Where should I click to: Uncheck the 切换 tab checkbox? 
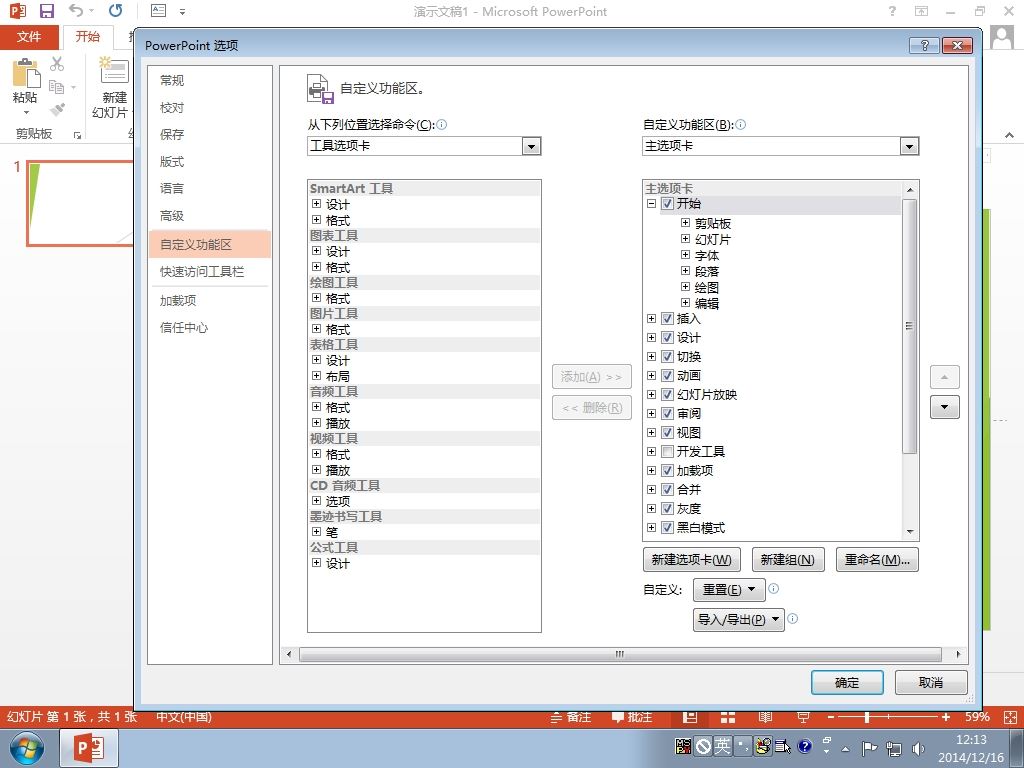[667, 357]
